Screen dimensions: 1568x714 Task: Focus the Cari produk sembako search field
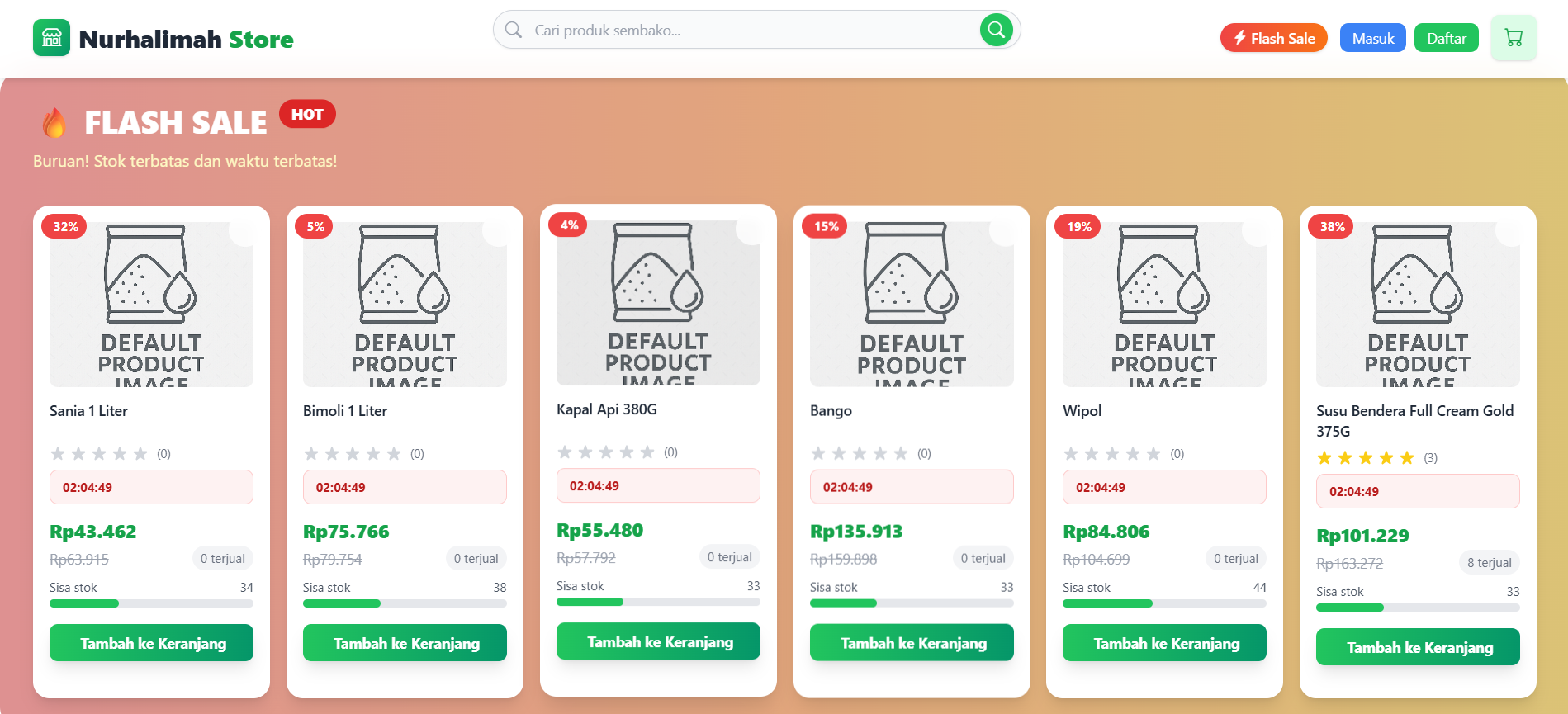tap(743, 31)
